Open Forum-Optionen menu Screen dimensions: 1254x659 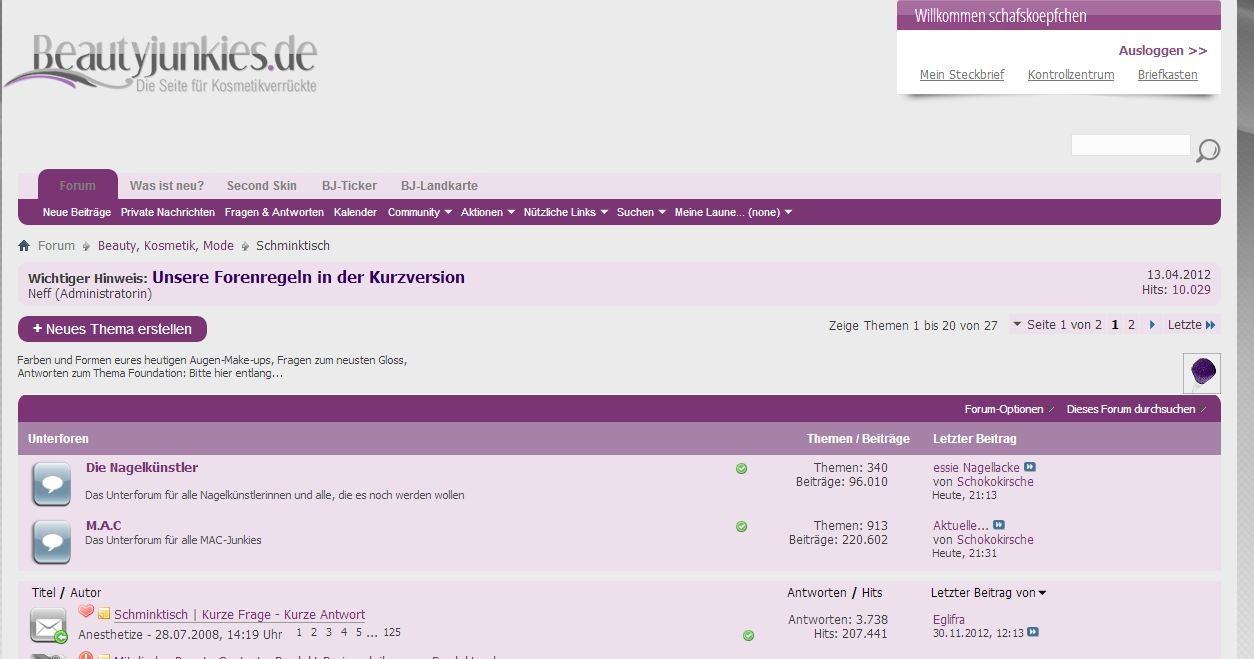coord(1004,409)
